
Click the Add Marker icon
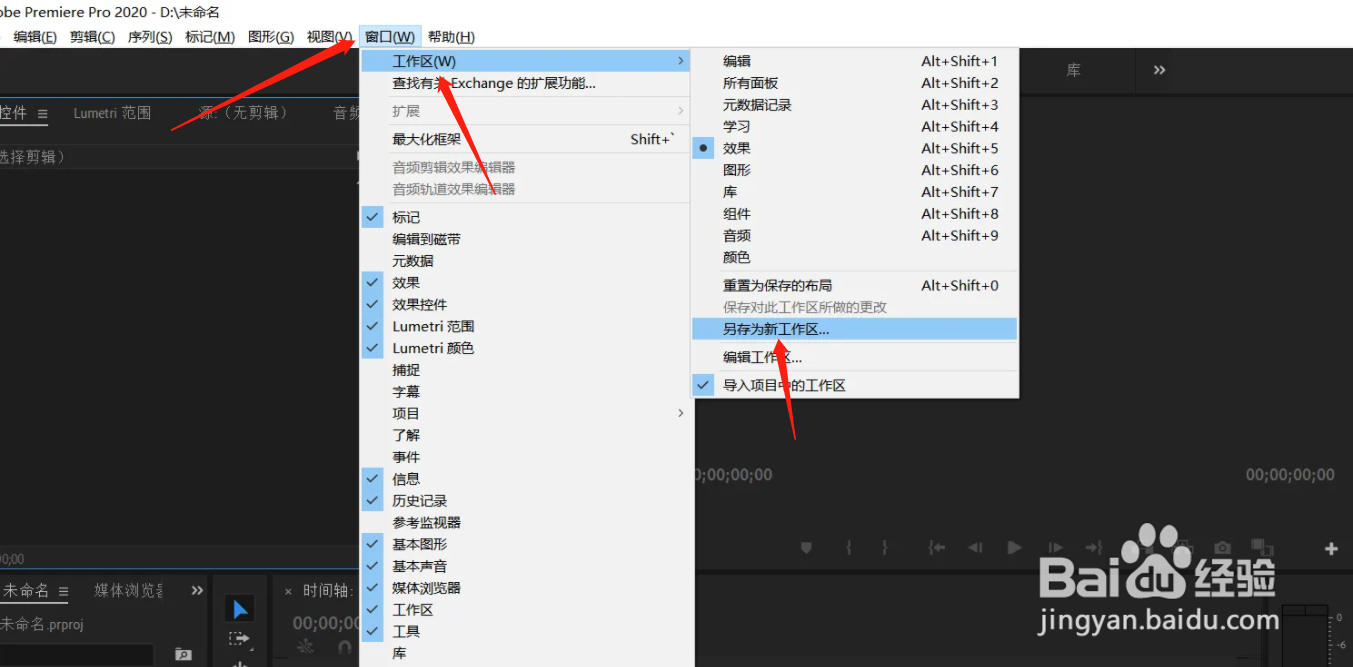[807, 547]
